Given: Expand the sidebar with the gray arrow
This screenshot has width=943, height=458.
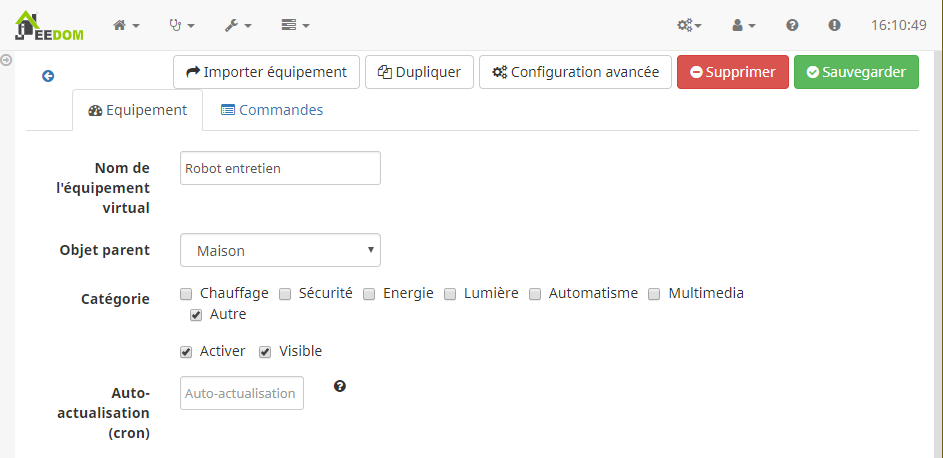Looking at the screenshot, I should tap(6, 60).
